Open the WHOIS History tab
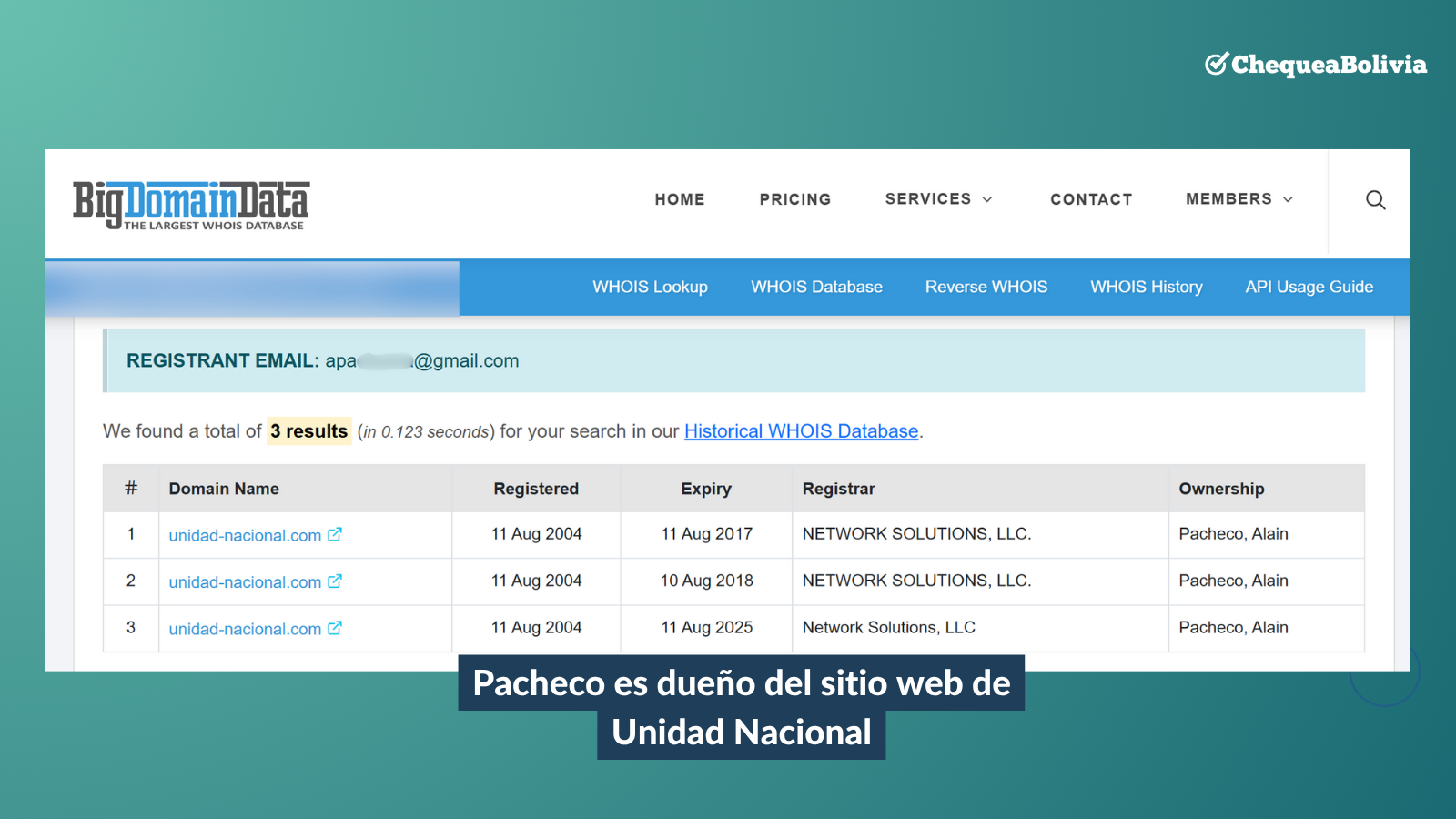The height and width of the screenshot is (819, 1456). coord(1147,287)
